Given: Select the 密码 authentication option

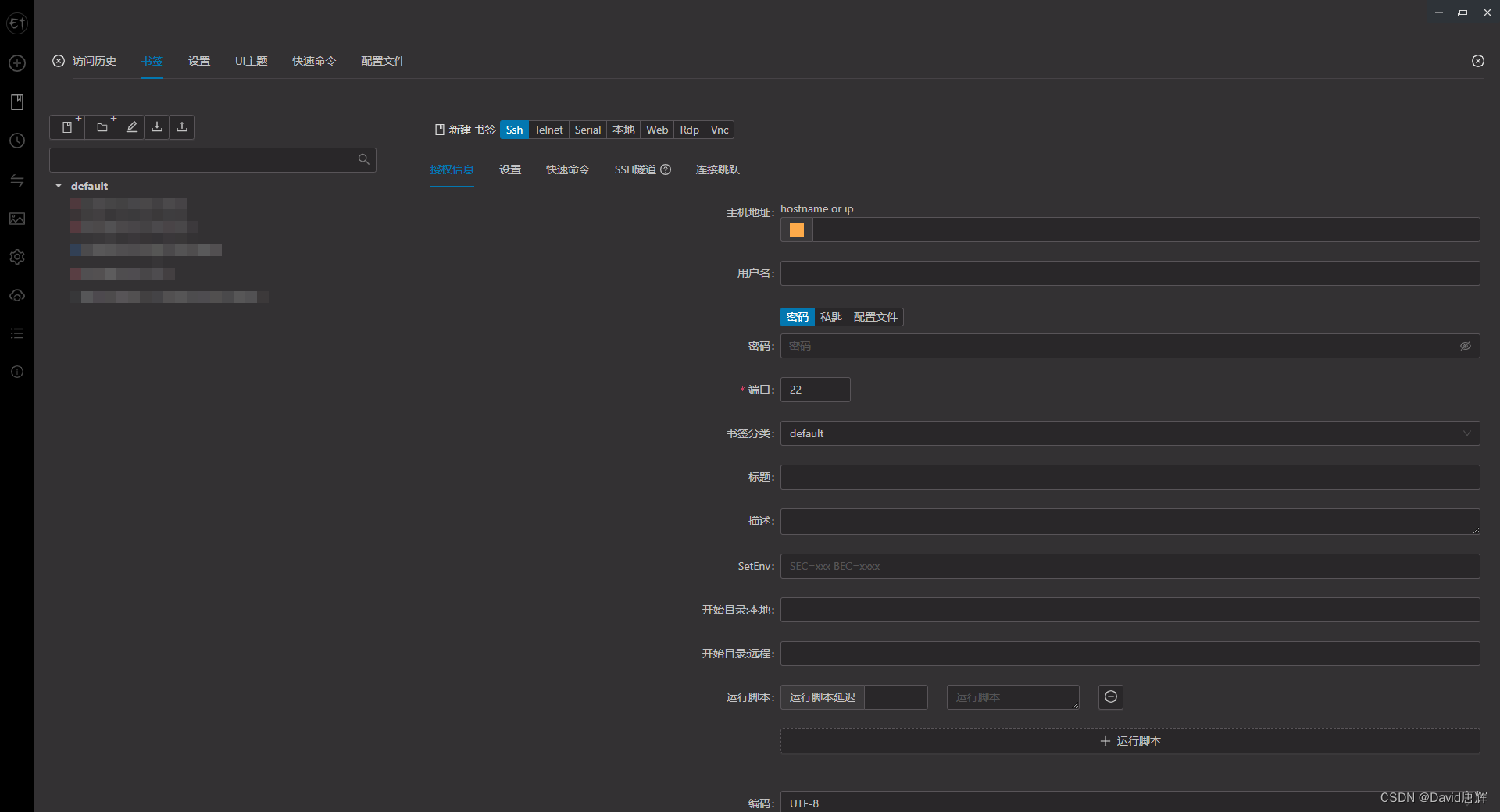Looking at the screenshot, I should (x=798, y=317).
